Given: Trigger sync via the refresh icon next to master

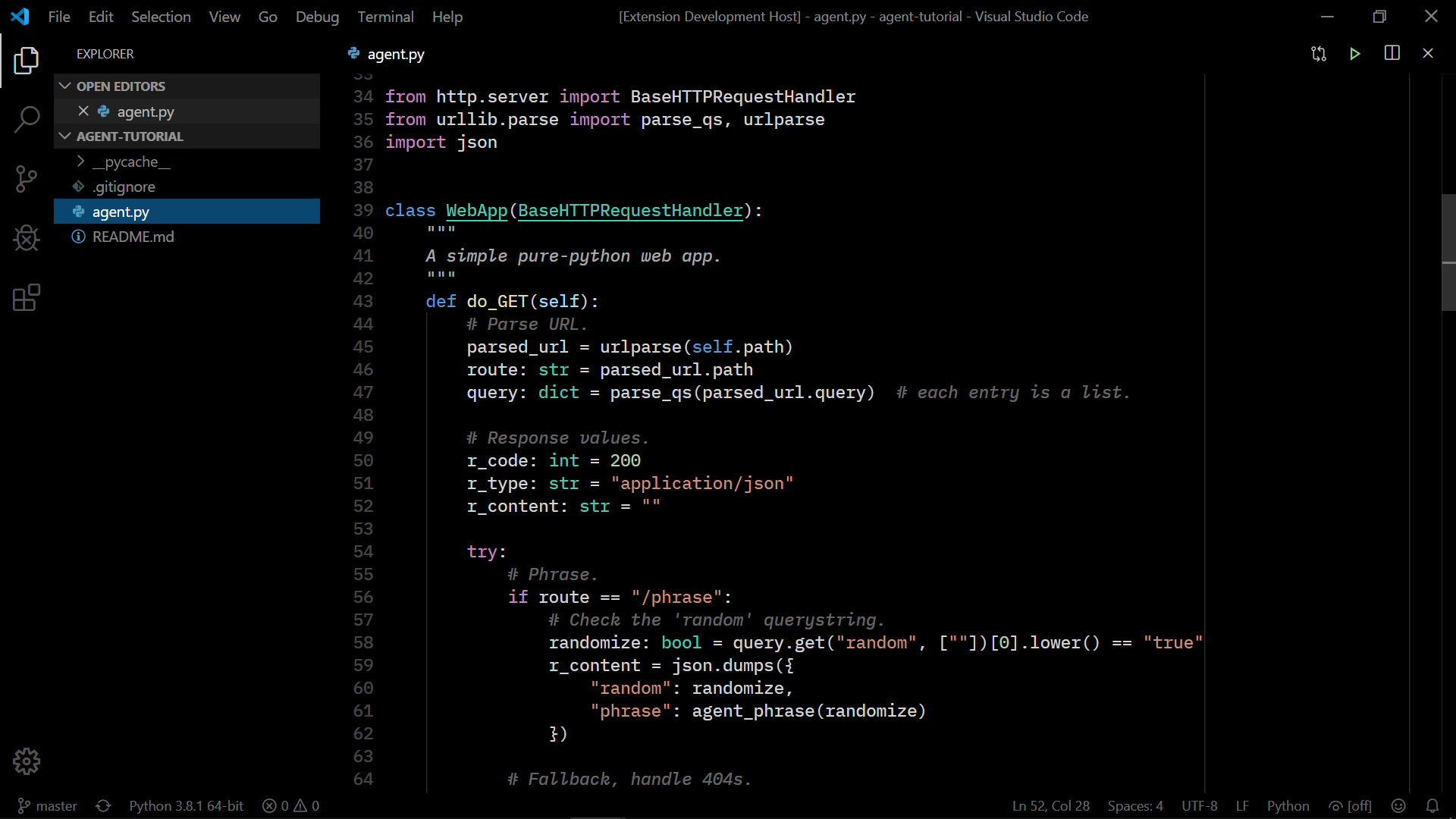Looking at the screenshot, I should click(x=103, y=805).
